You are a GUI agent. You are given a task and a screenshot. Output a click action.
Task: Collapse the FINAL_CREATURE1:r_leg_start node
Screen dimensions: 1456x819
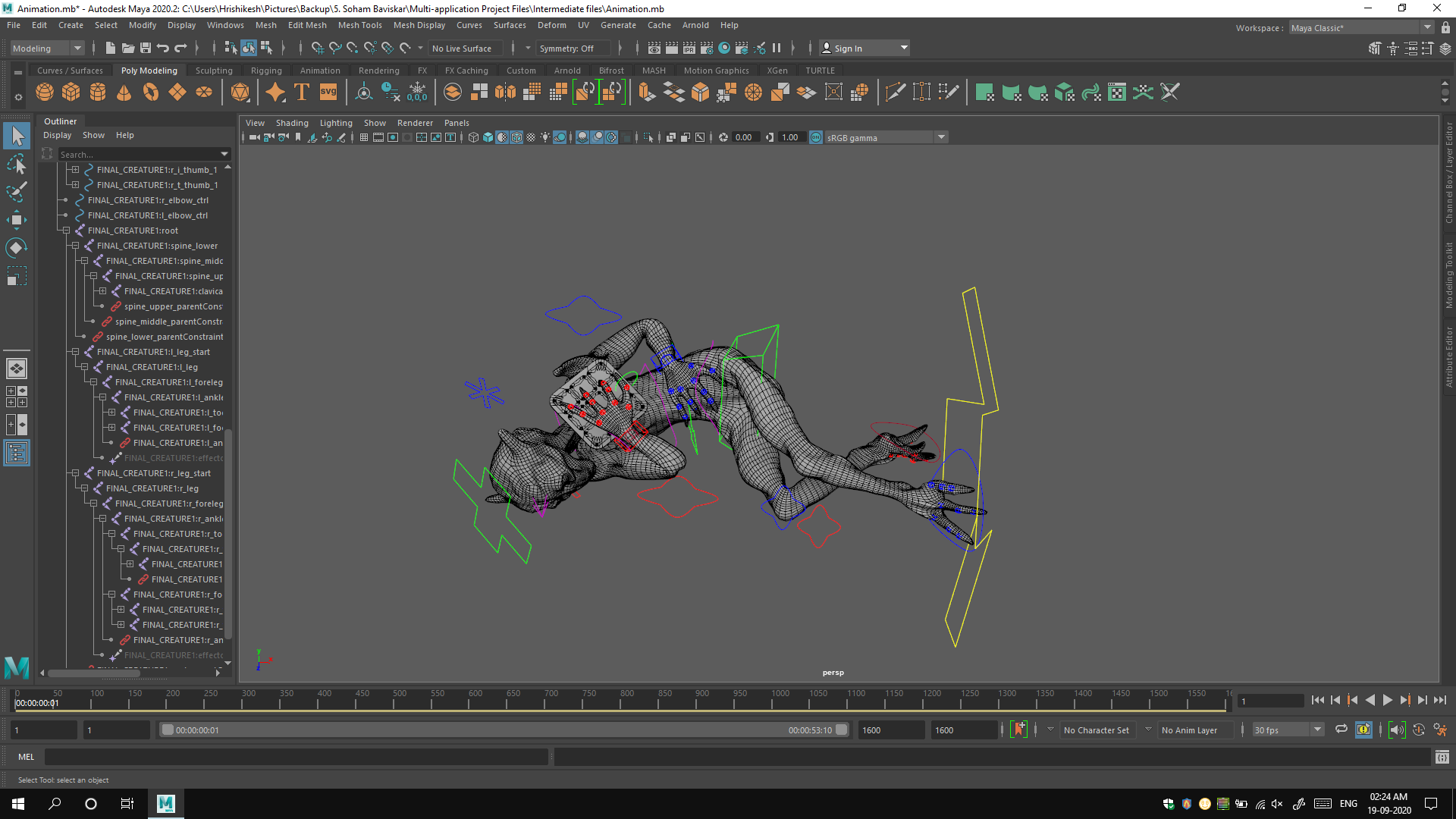click(75, 473)
